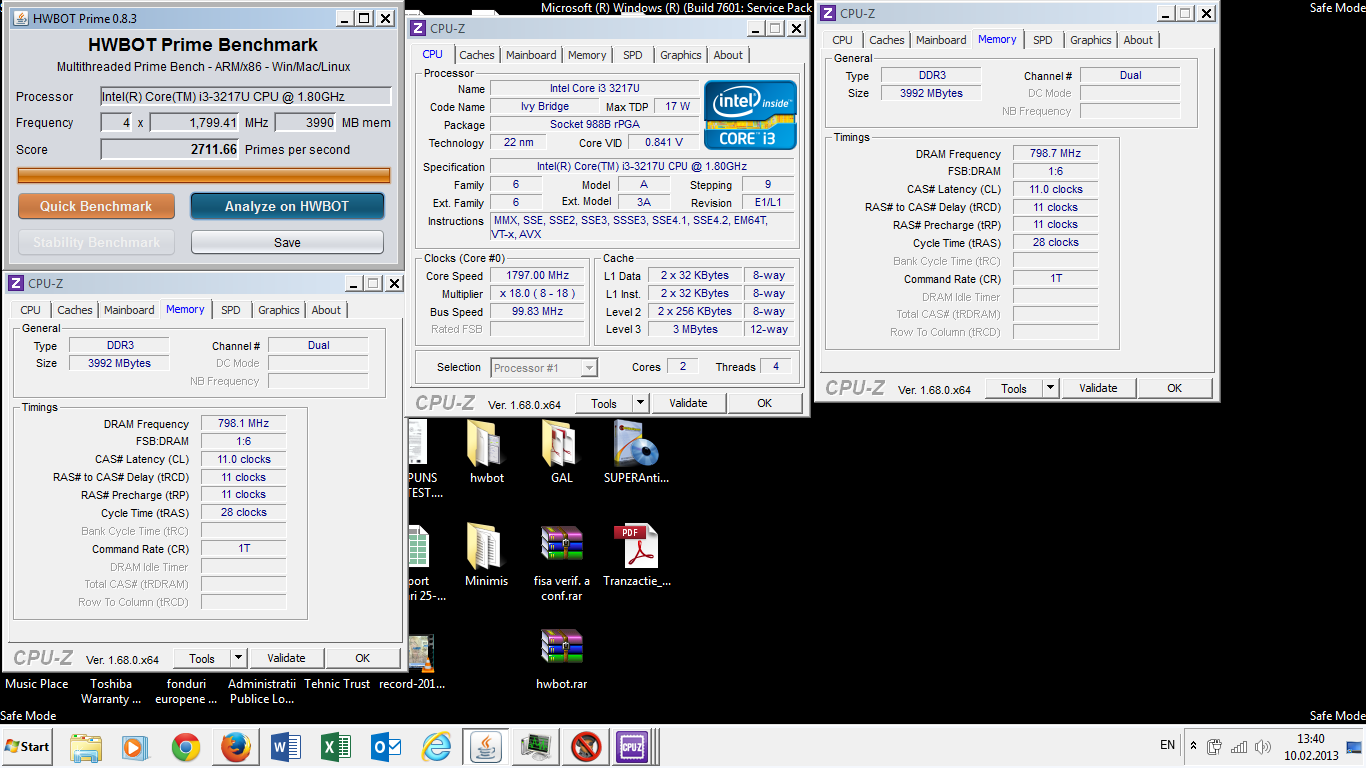Click OK in right CPU-Z window
Image resolution: width=1366 pixels, height=768 pixels.
click(x=1174, y=388)
